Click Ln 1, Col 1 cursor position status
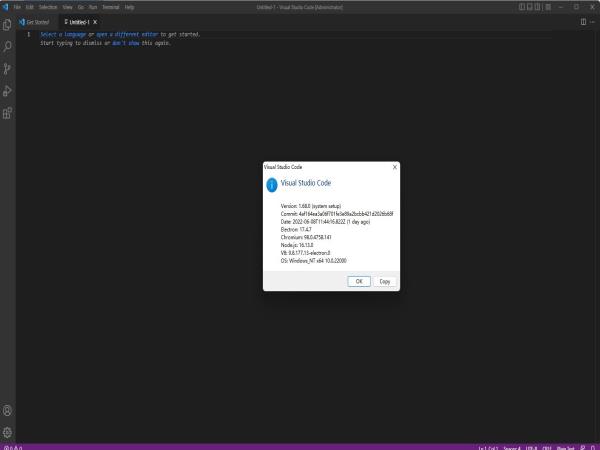600x450 pixels. pos(488,447)
